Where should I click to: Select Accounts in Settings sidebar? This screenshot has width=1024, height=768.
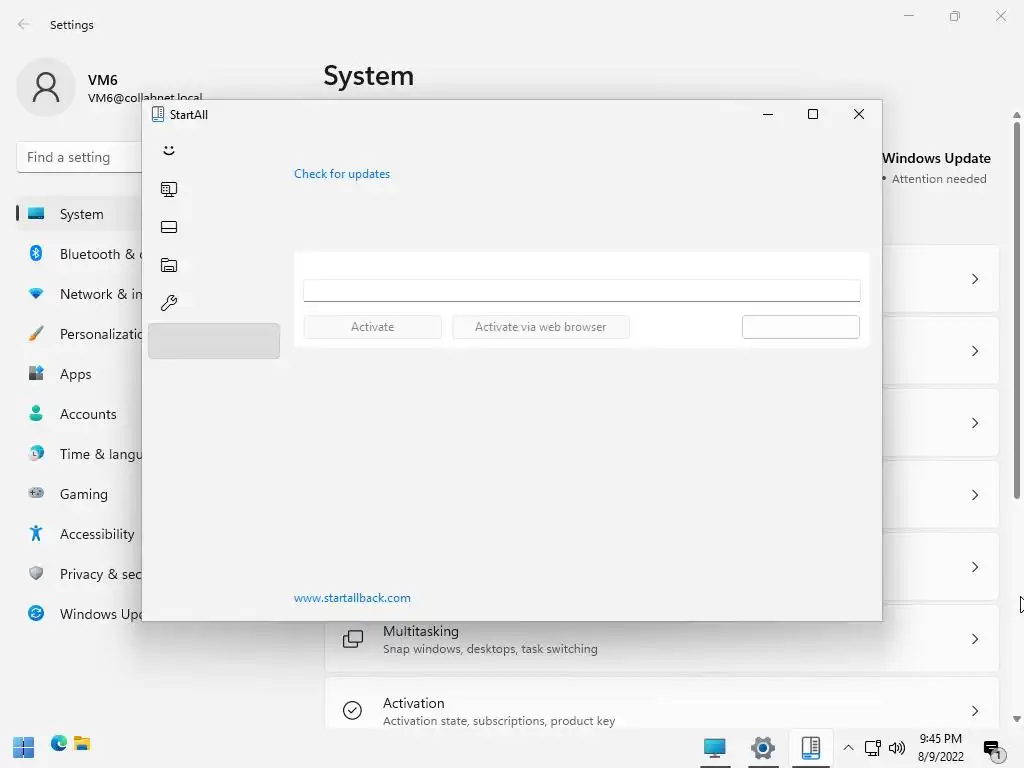tap(79, 414)
